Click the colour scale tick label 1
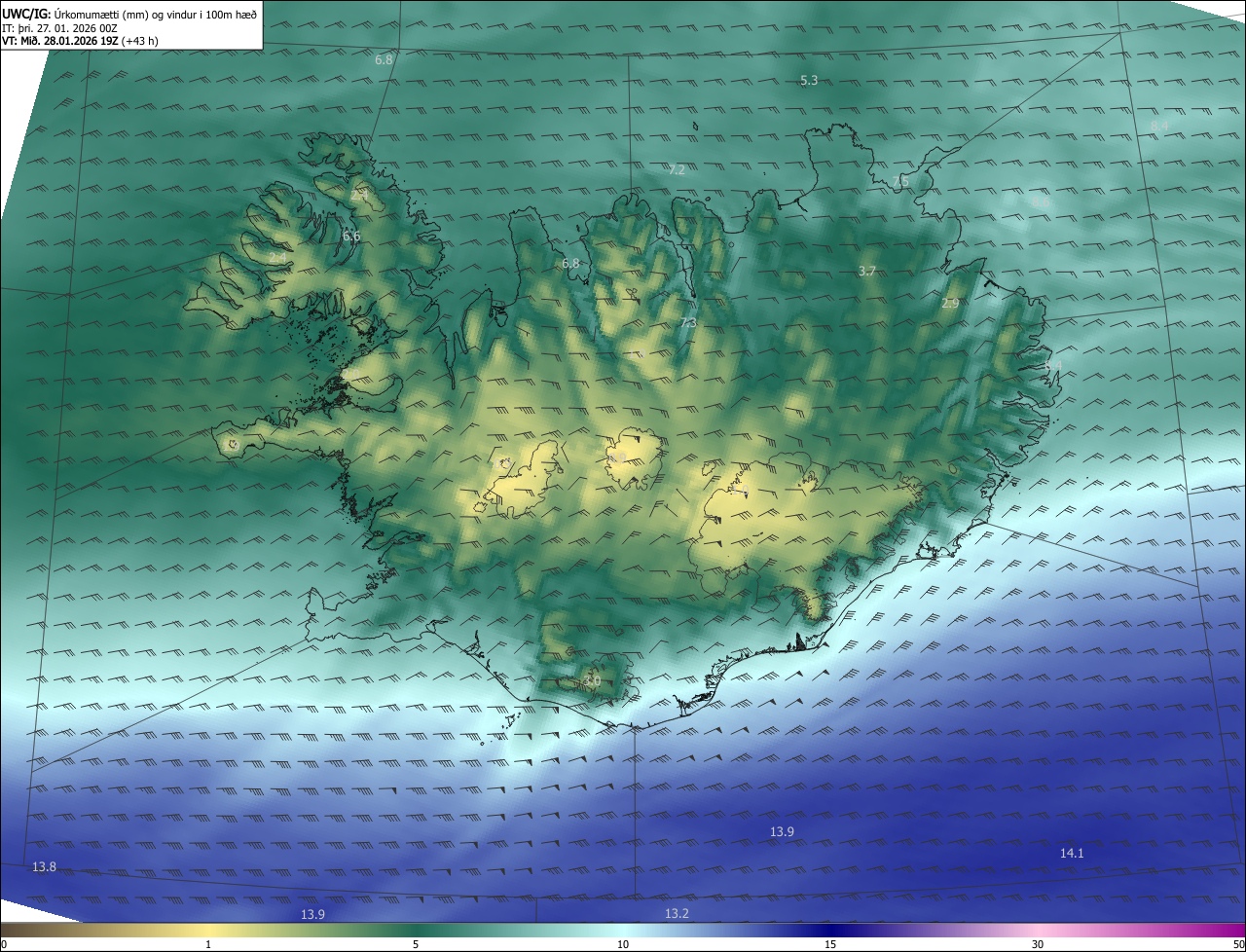This screenshot has height=952, width=1246. pyautogui.click(x=208, y=945)
